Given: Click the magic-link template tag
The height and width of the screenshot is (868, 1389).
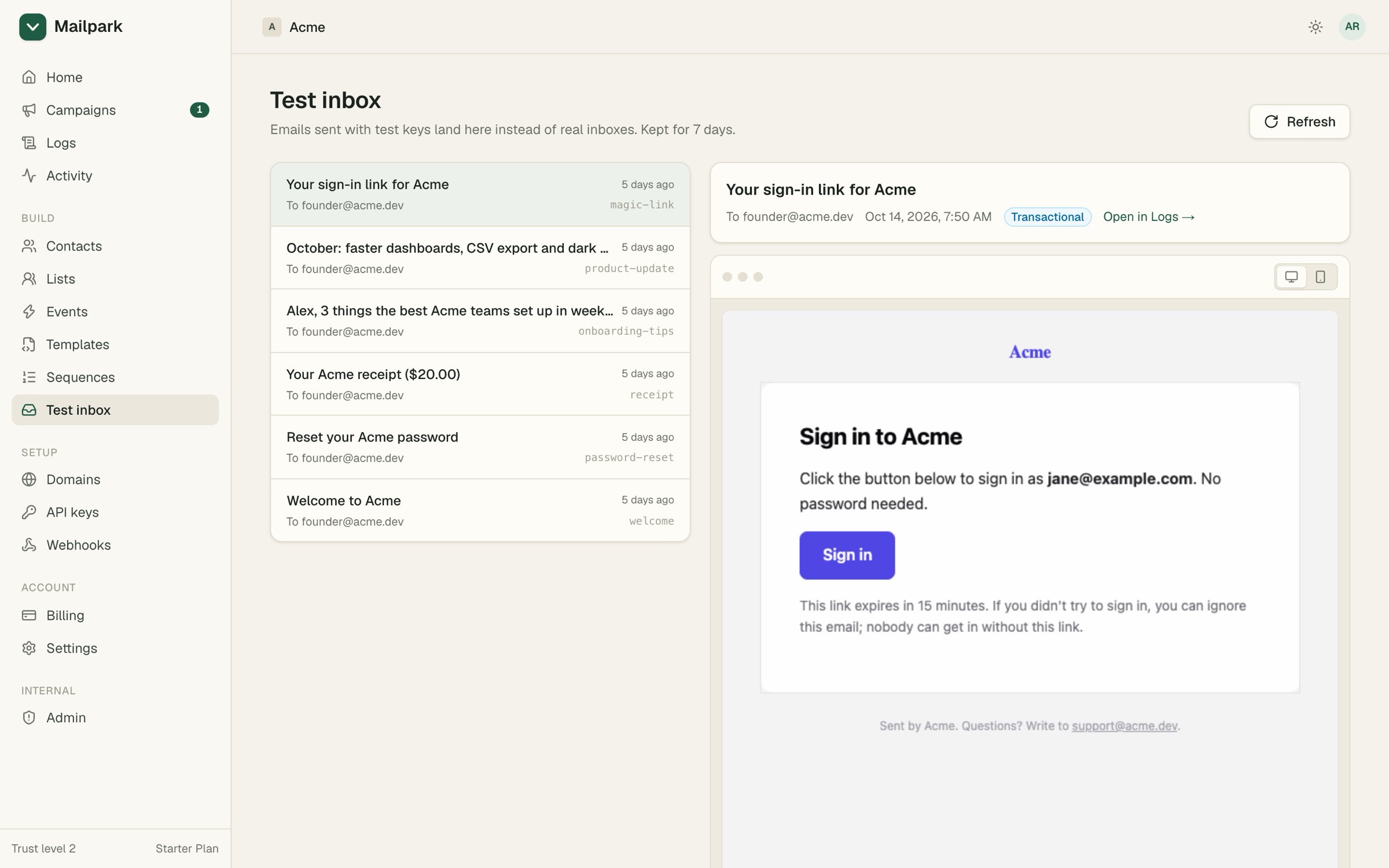Looking at the screenshot, I should (x=642, y=205).
